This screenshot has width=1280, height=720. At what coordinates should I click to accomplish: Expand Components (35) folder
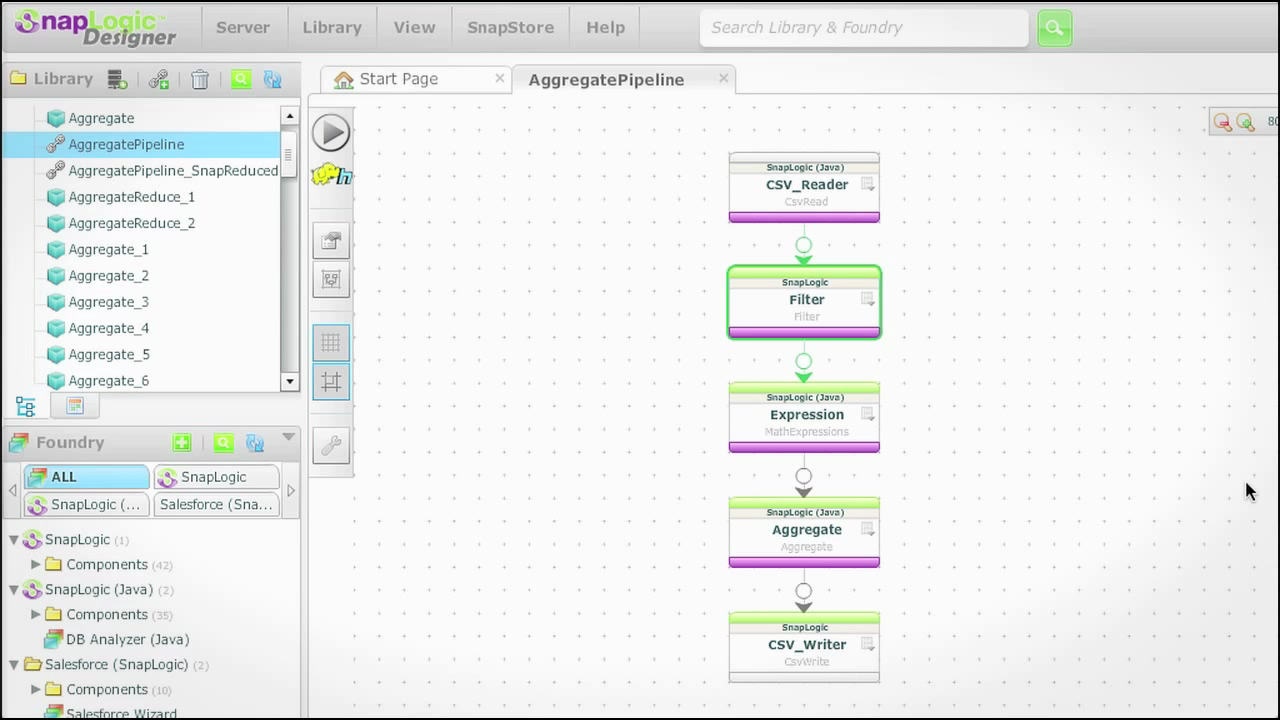pos(36,614)
